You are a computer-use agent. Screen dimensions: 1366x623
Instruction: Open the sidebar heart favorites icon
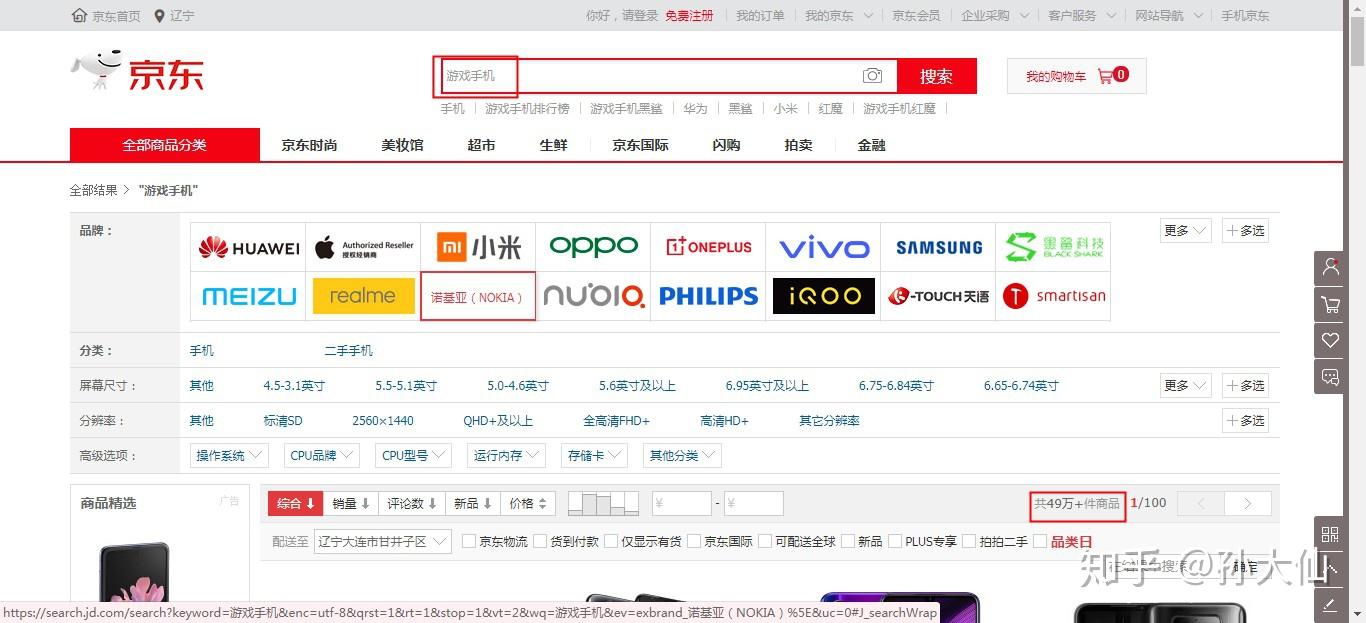(x=1330, y=341)
